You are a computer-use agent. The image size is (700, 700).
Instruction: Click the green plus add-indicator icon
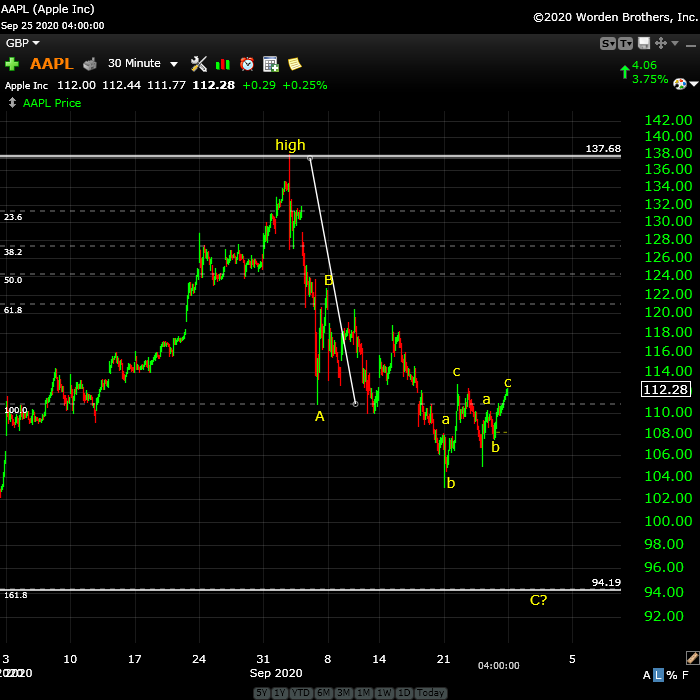coord(12,64)
